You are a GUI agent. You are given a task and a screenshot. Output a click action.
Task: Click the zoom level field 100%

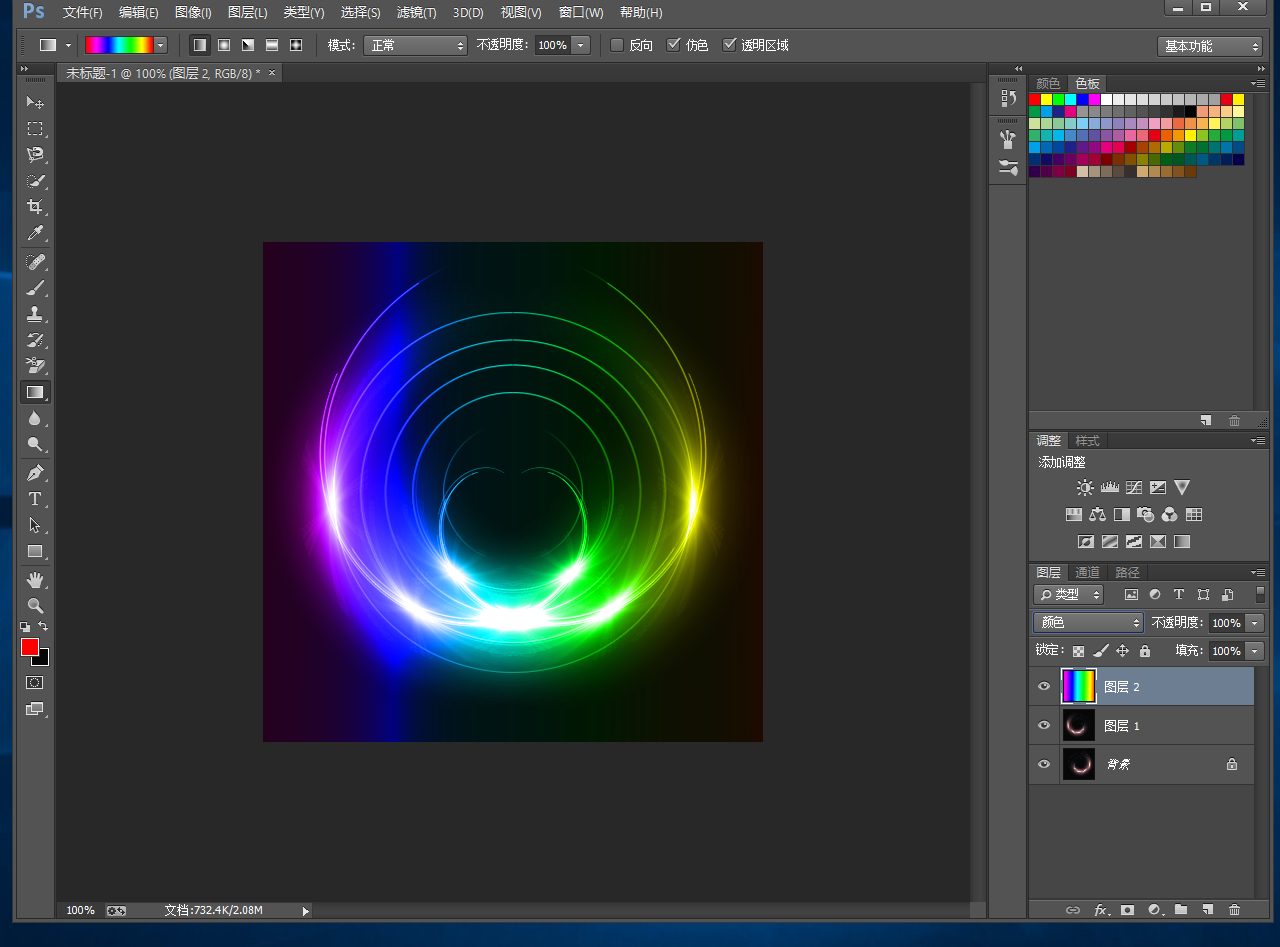tap(81, 910)
